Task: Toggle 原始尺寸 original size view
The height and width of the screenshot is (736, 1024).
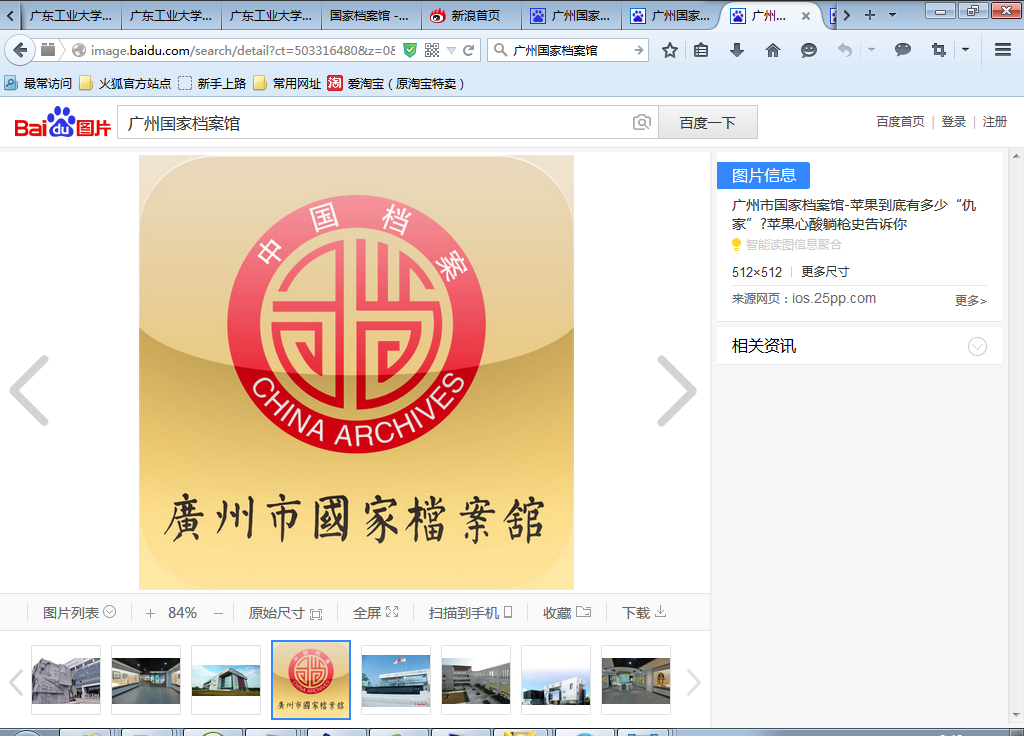Action: click(285, 613)
